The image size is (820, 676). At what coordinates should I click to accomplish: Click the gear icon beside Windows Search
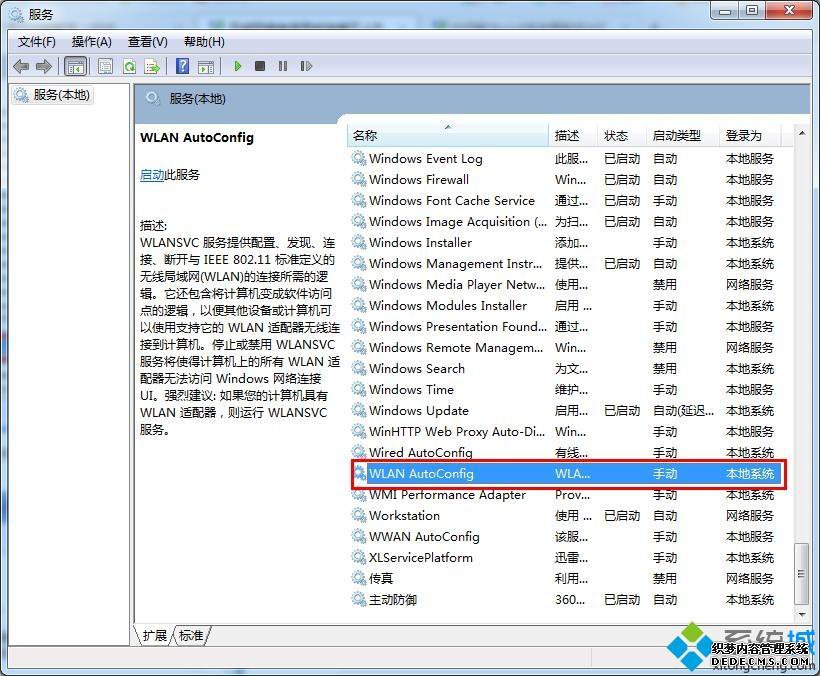tap(359, 368)
